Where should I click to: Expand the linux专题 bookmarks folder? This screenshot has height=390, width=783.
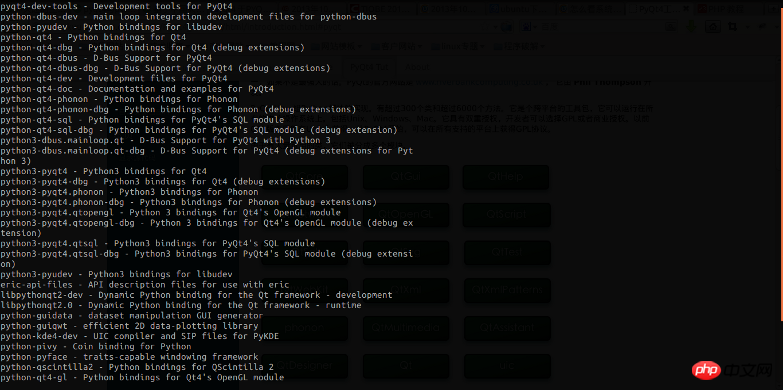[x=457, y=46]
